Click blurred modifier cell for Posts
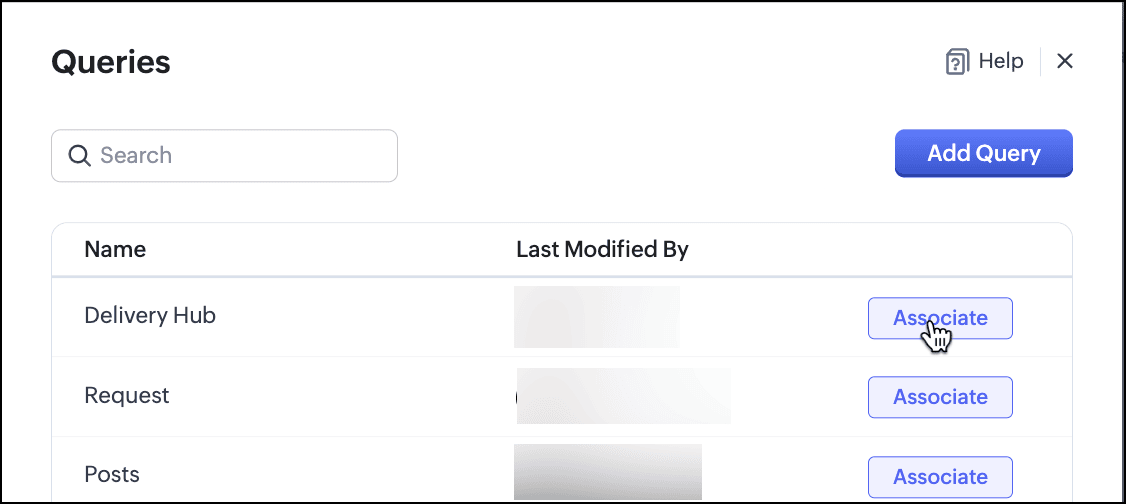Image resolution: width=1126 pixels, height=504 pixels. (608, 472)
